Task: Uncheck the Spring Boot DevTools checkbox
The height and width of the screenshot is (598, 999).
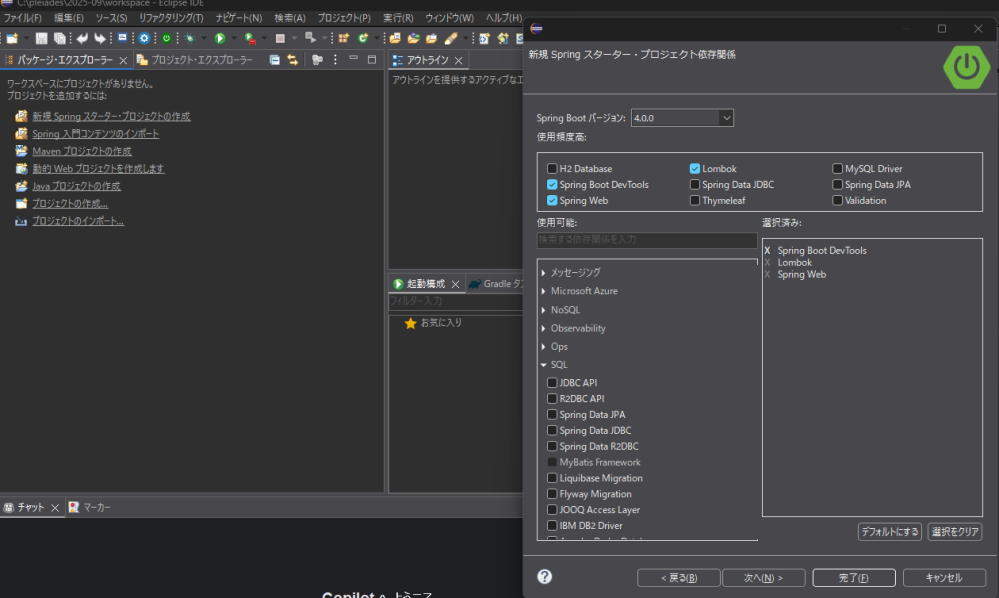Action: pos(552,185)
